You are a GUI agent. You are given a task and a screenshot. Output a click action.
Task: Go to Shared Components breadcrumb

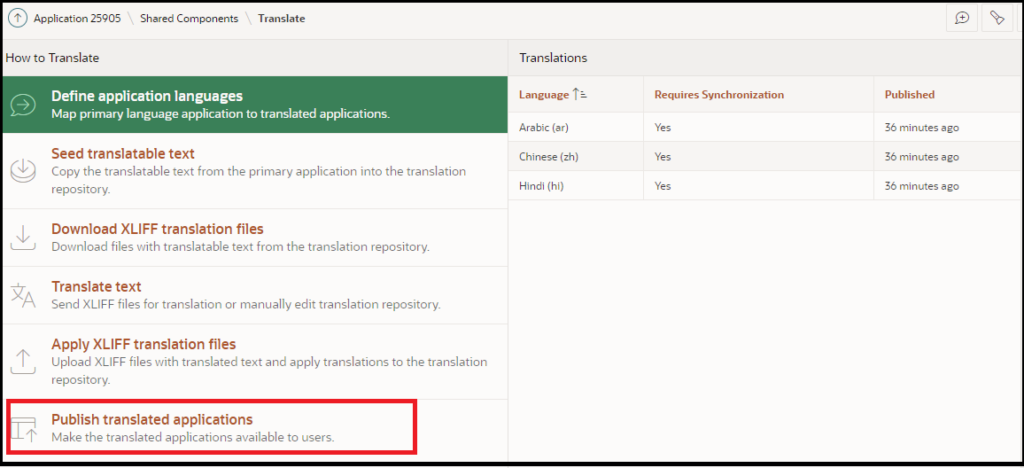[189, 18]
